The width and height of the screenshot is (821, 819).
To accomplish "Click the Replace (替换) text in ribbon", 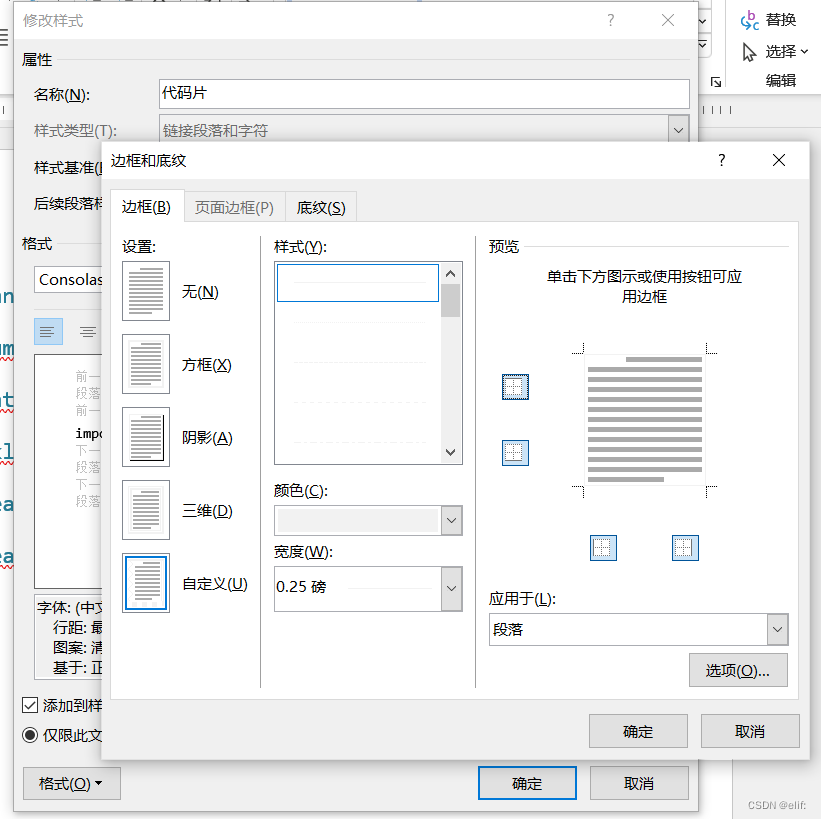I will point(781,19).
